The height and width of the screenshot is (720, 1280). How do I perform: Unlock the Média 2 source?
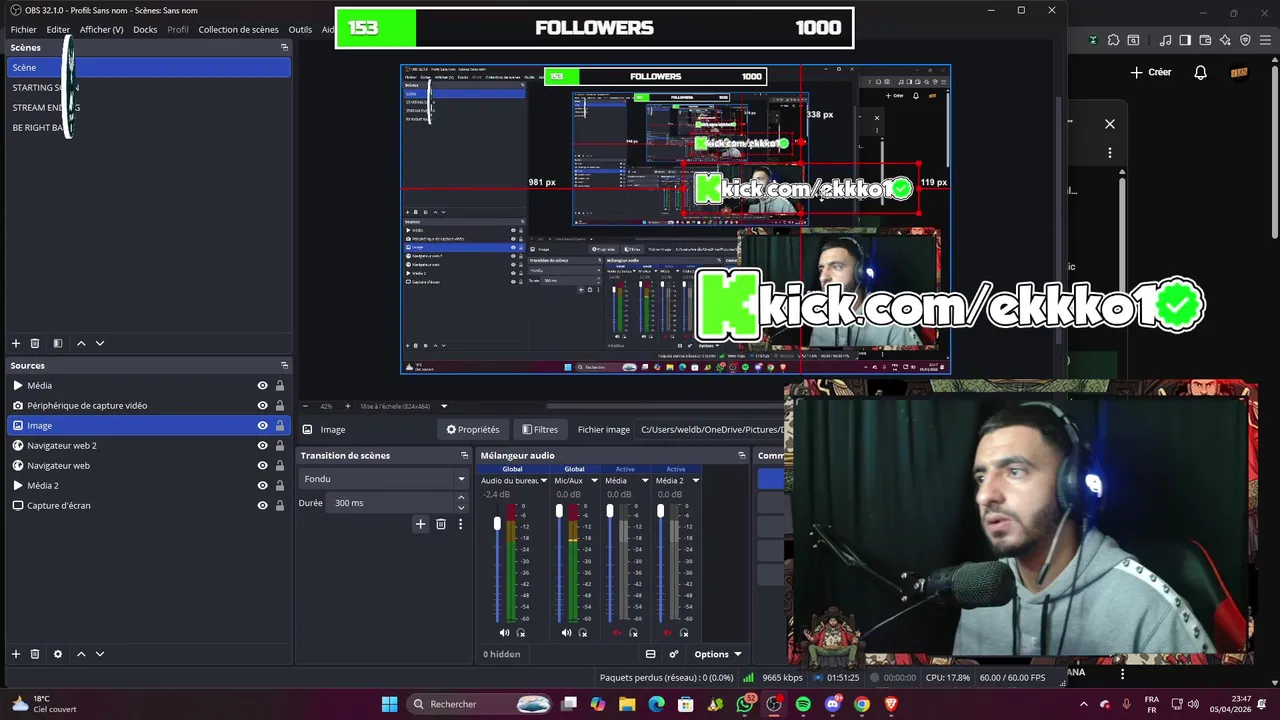[x=279, y=485]
